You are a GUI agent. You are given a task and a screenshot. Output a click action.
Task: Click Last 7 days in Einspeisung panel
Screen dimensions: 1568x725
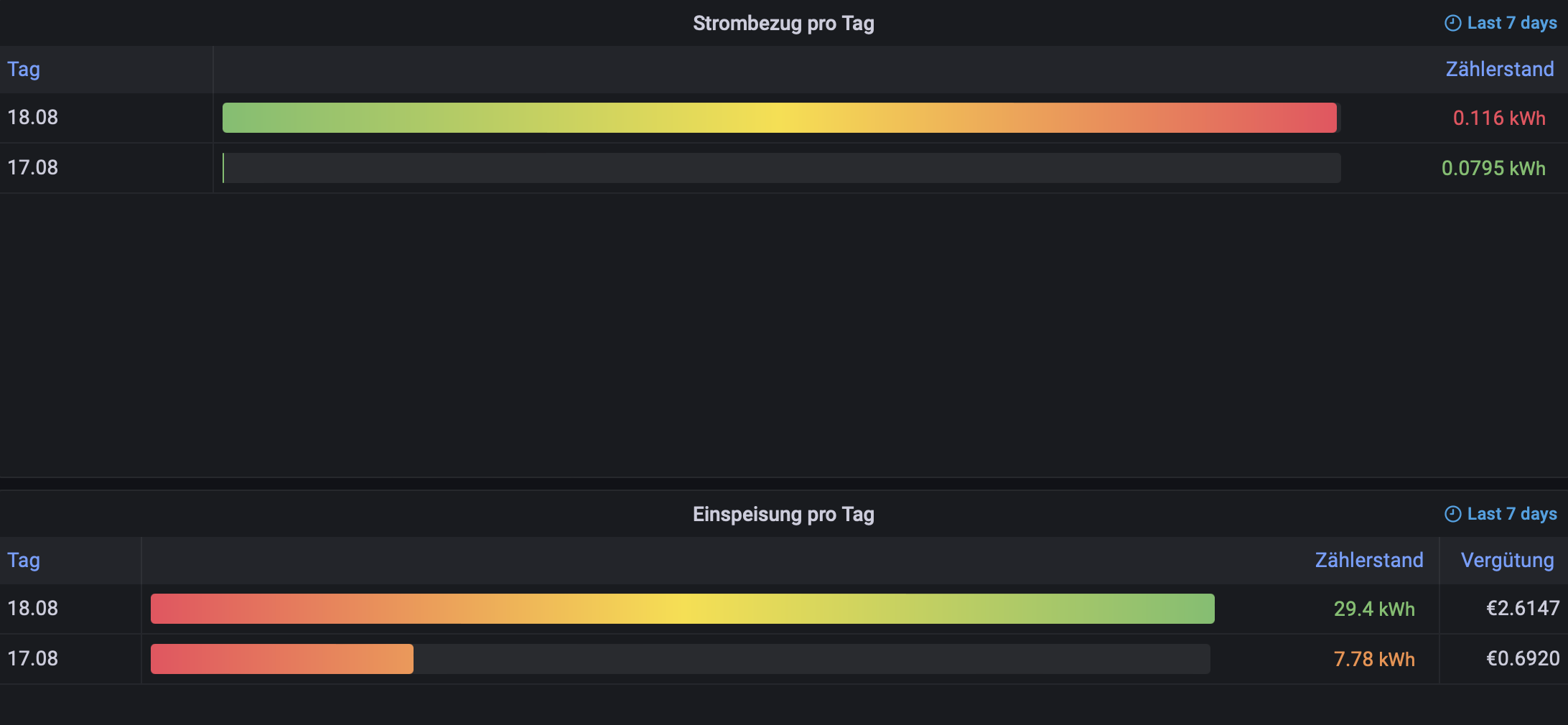tap(1512, 514)
